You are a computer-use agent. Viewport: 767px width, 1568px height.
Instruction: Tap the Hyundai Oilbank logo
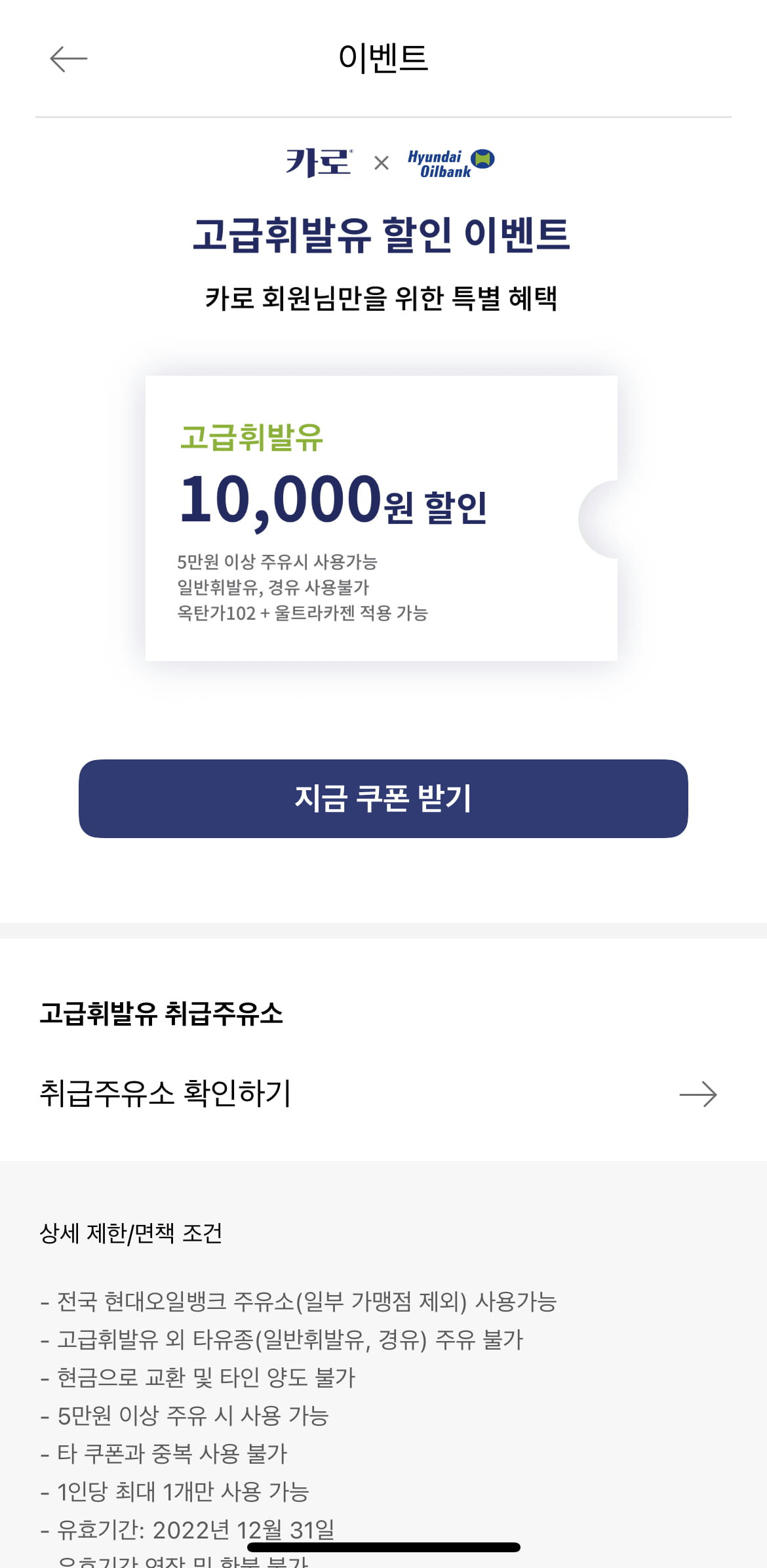451,163
